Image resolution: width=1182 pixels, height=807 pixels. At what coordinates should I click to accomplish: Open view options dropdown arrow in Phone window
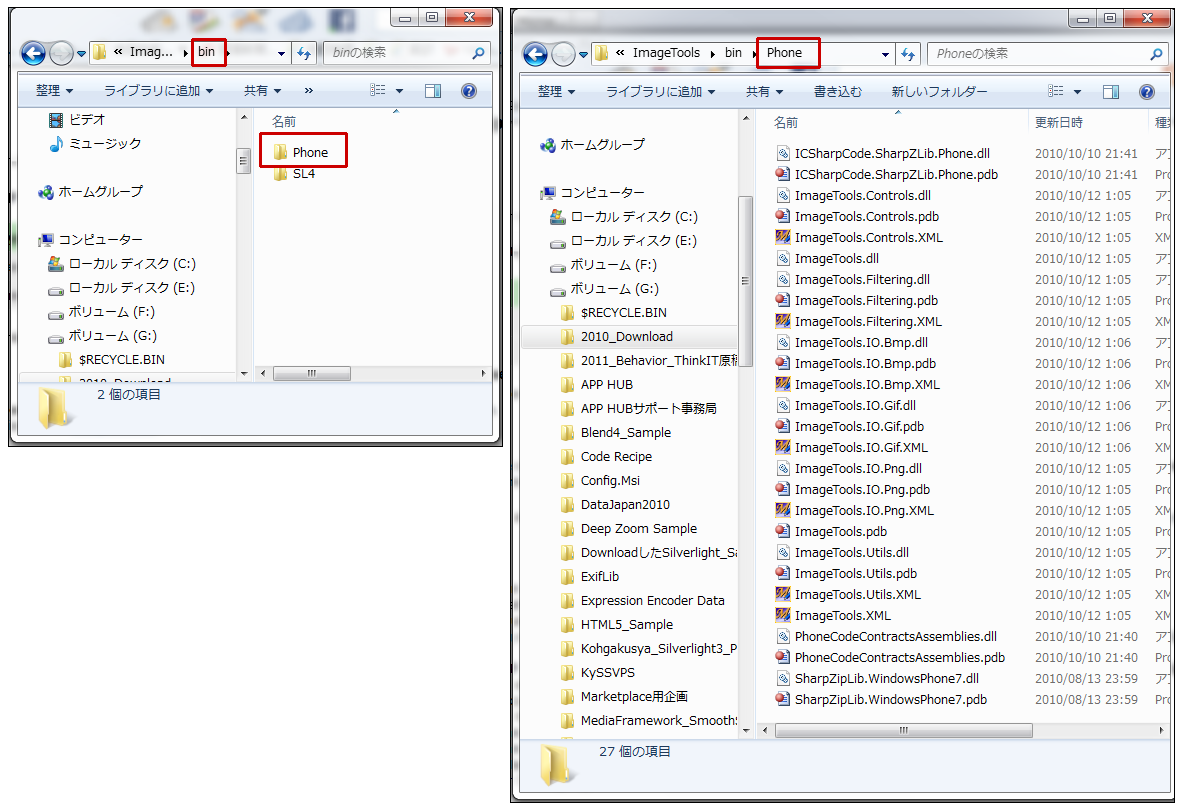coord(1077,92)
